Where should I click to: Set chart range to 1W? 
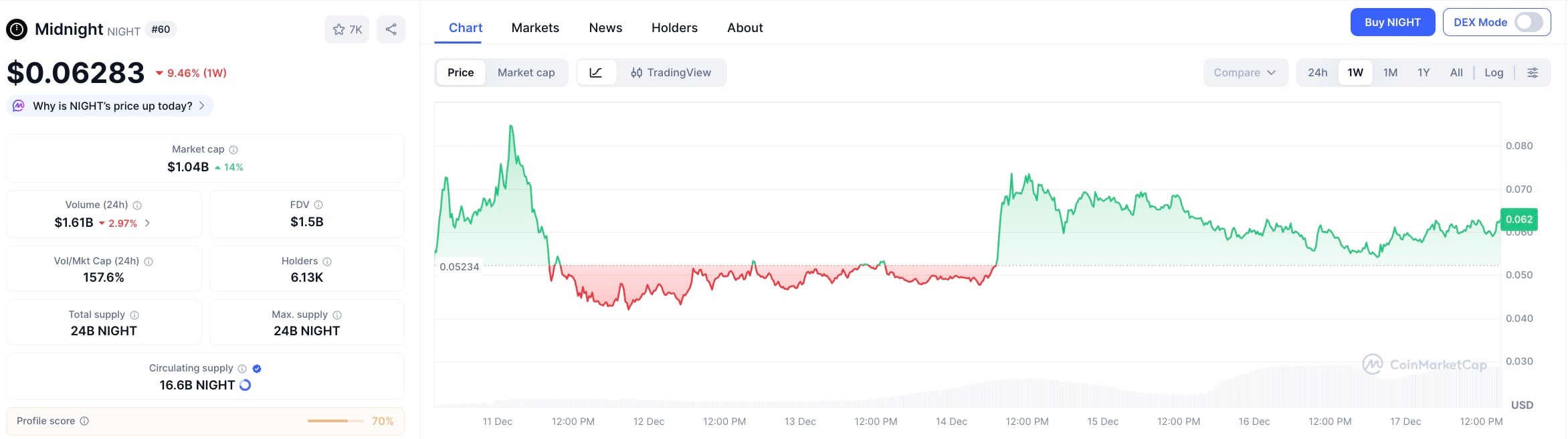coord(1355,72)
